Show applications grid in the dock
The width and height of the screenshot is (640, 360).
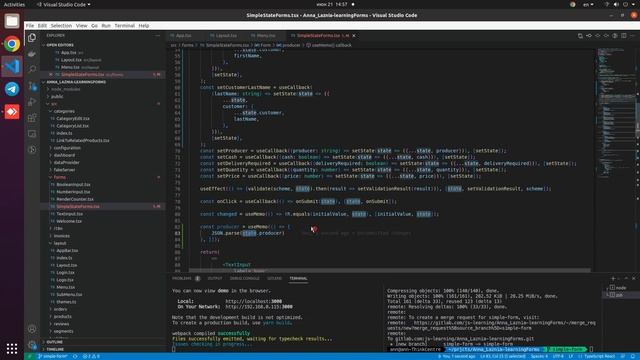12,348
